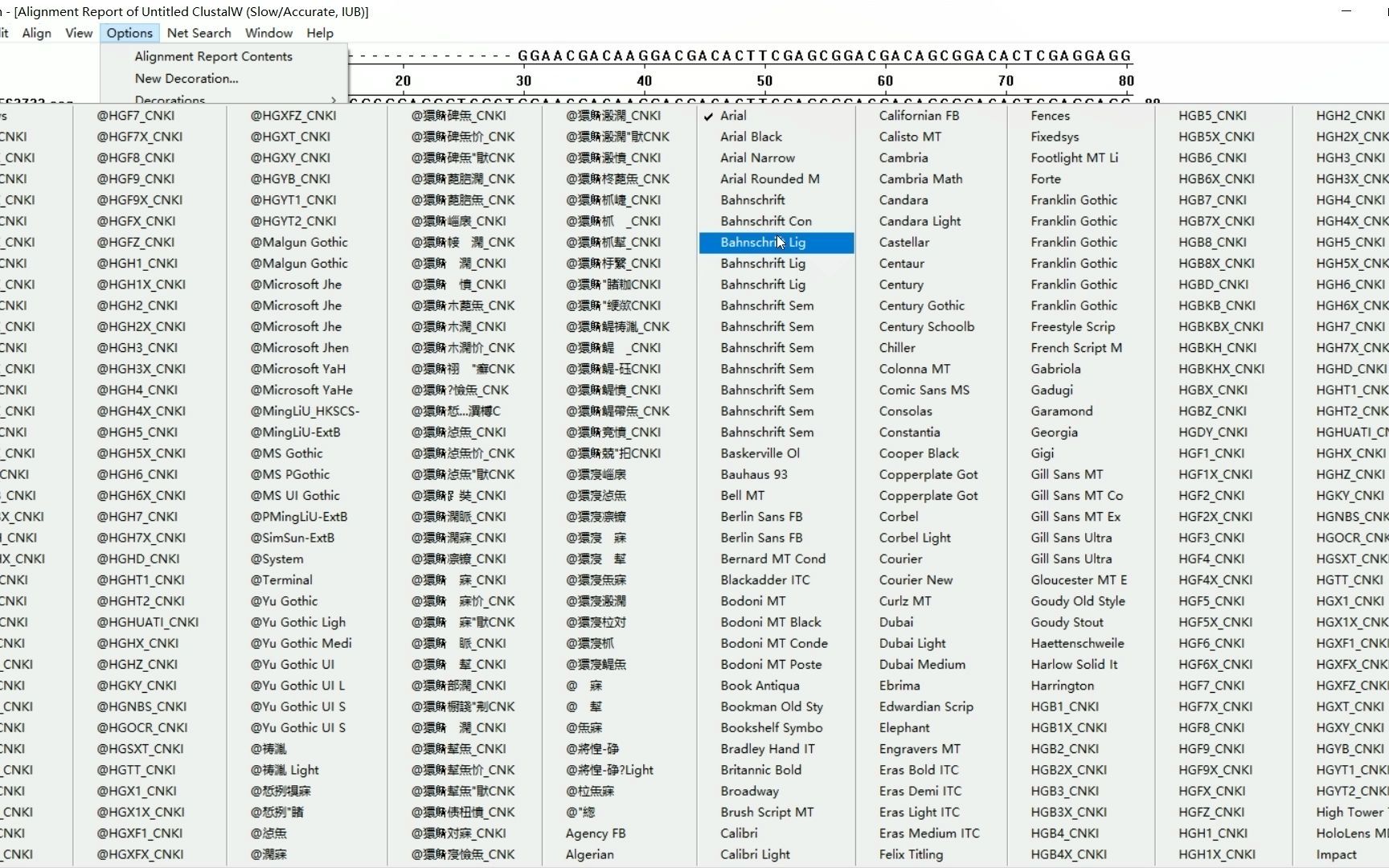The image size is (1389, 868).
Task: Choose Alignment Report Contents
Action: pyautogui.click(x=213, y=56)
